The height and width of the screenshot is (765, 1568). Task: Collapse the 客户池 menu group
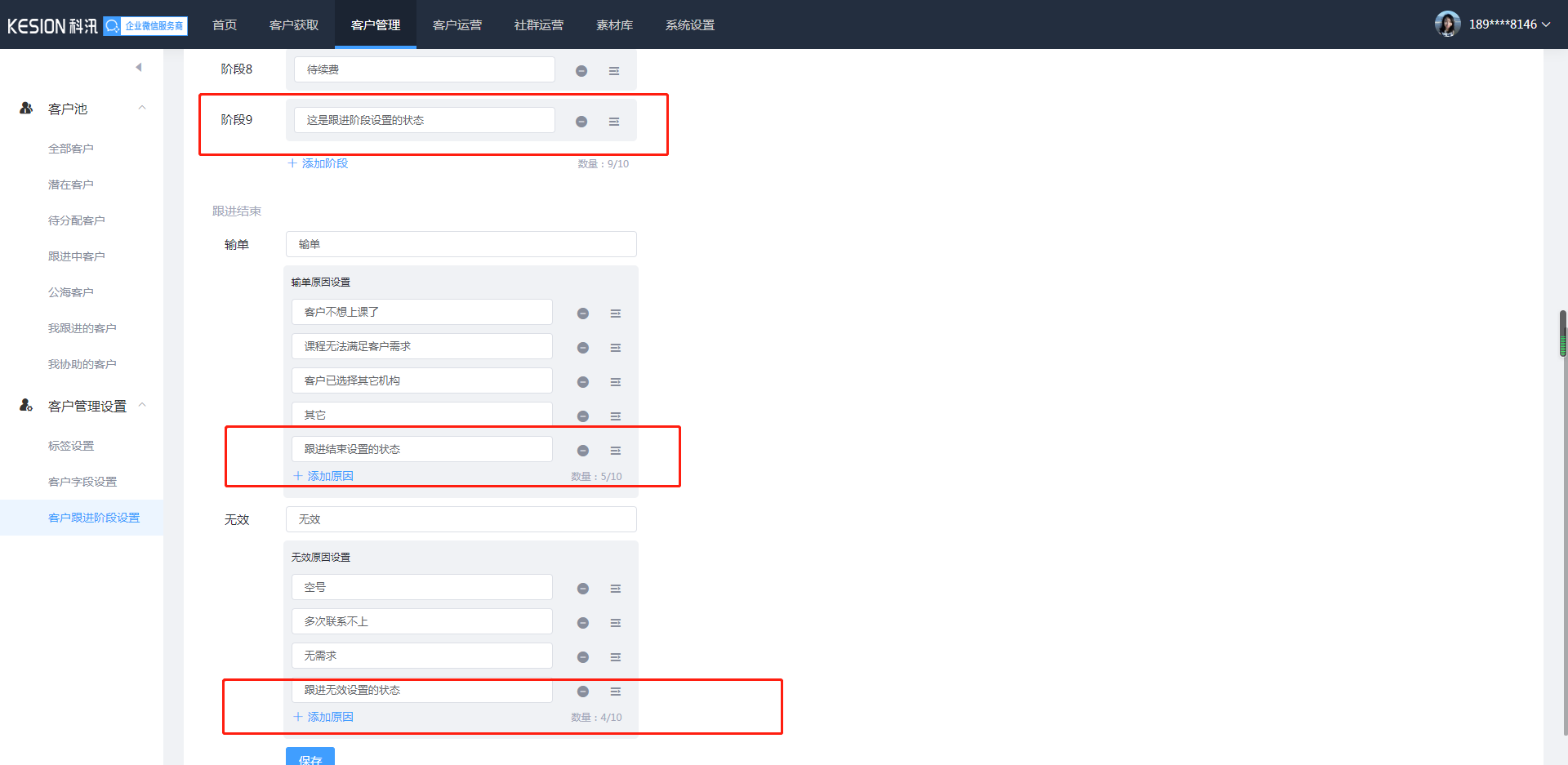[142, 108]
